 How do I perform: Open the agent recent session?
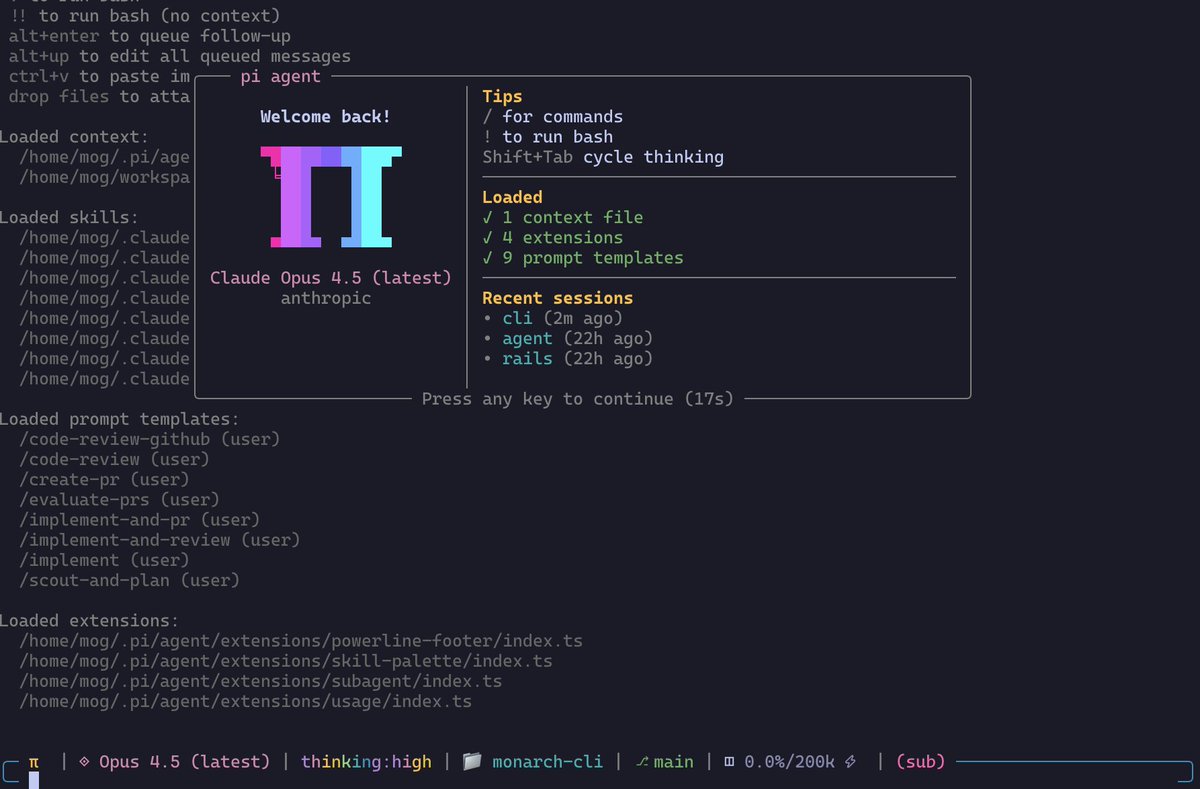(527, 339)
